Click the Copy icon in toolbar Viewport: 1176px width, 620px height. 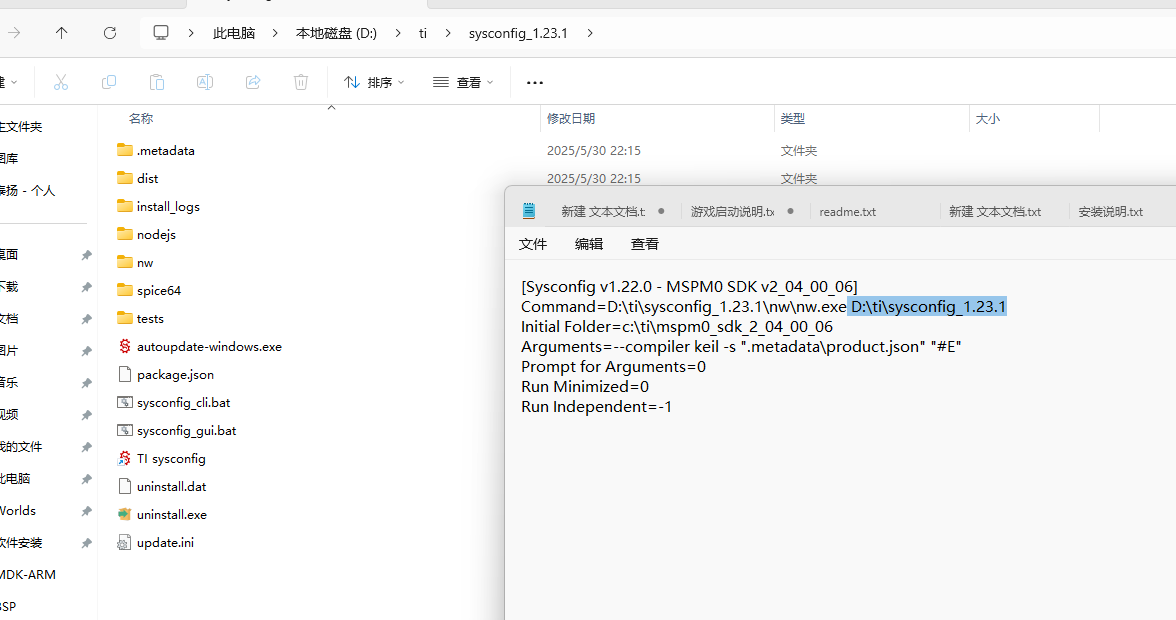pos(109,82)
